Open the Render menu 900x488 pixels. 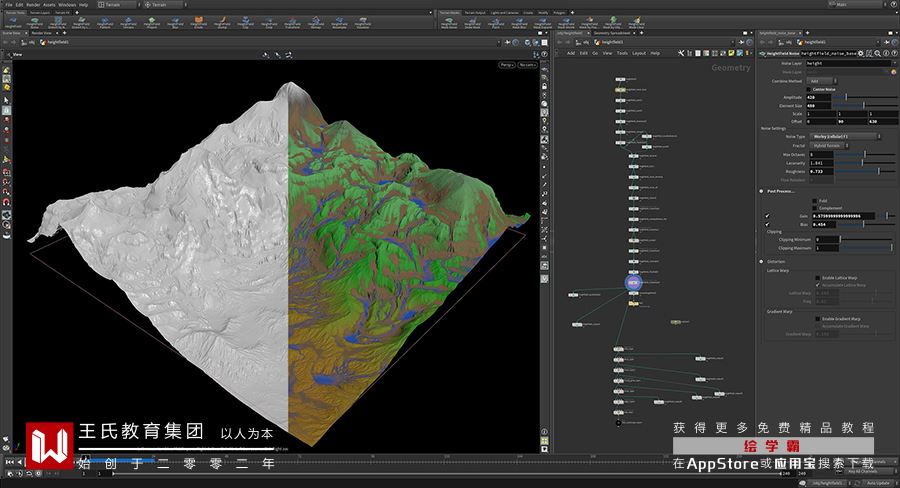(33, 4)
